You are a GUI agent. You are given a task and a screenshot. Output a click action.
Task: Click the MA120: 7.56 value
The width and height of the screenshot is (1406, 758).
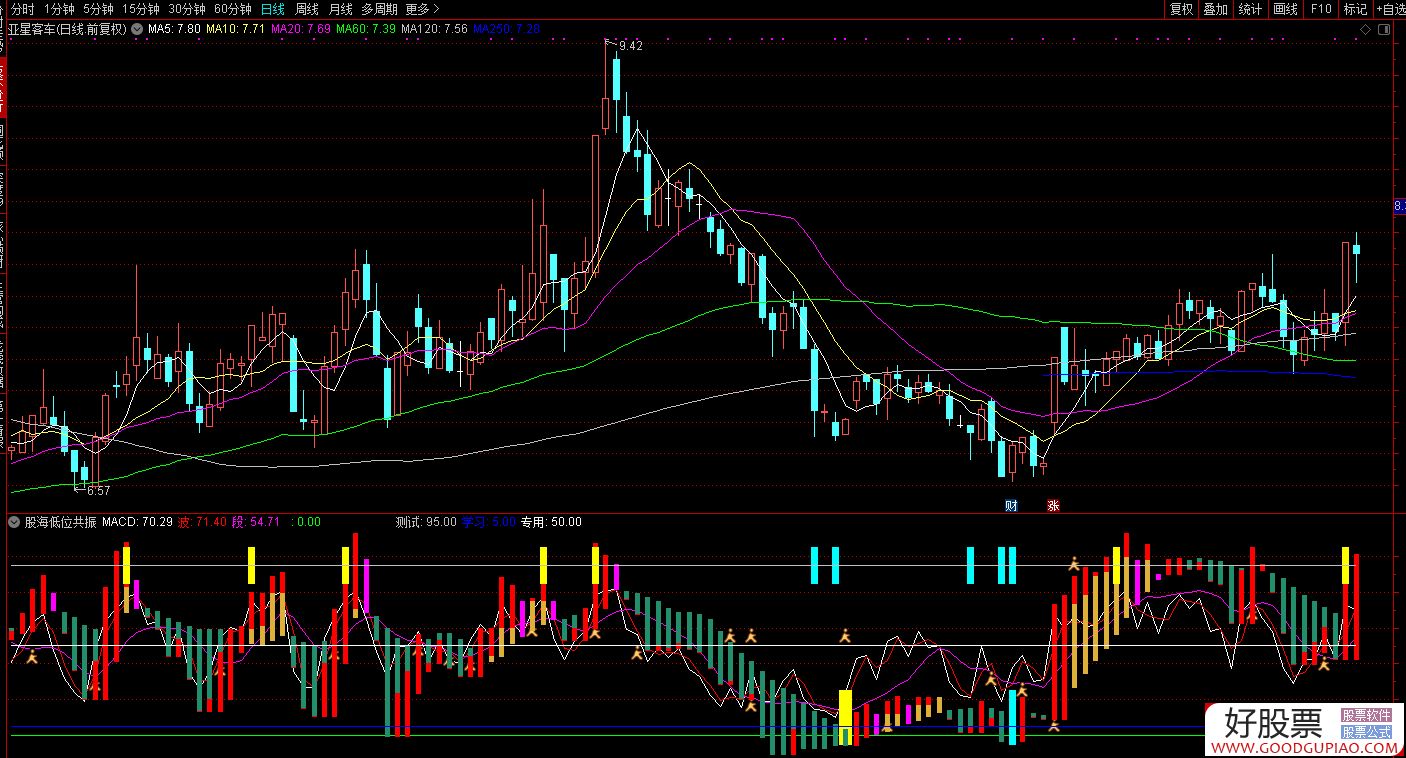[x=434, y=29]
